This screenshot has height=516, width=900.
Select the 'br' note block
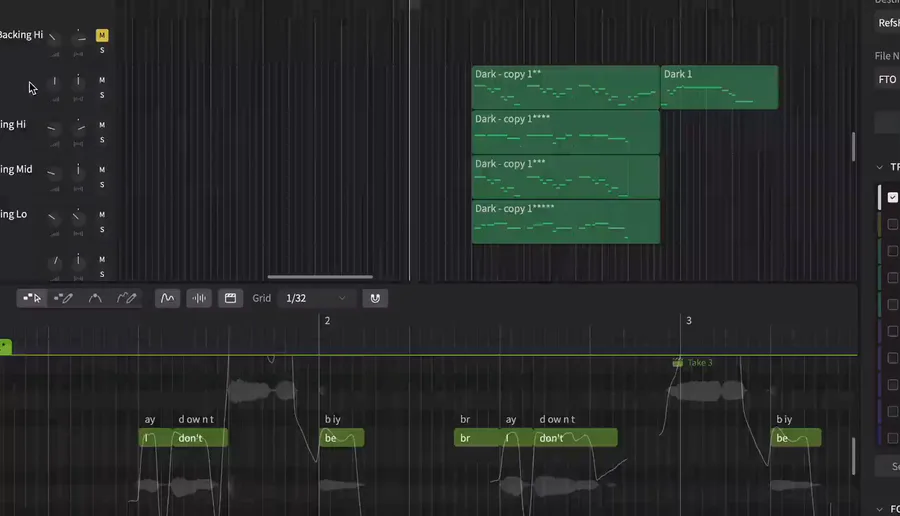coord(476,438)
